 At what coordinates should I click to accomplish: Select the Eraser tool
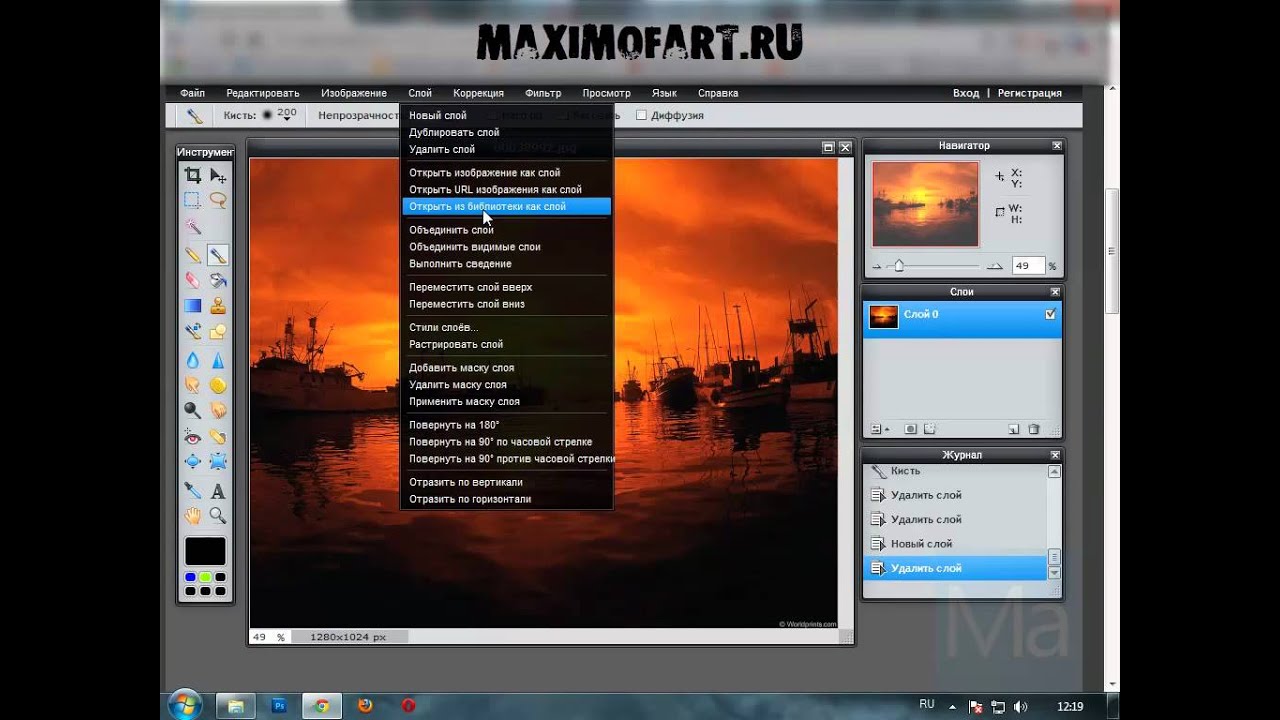(x=193, y=280)
